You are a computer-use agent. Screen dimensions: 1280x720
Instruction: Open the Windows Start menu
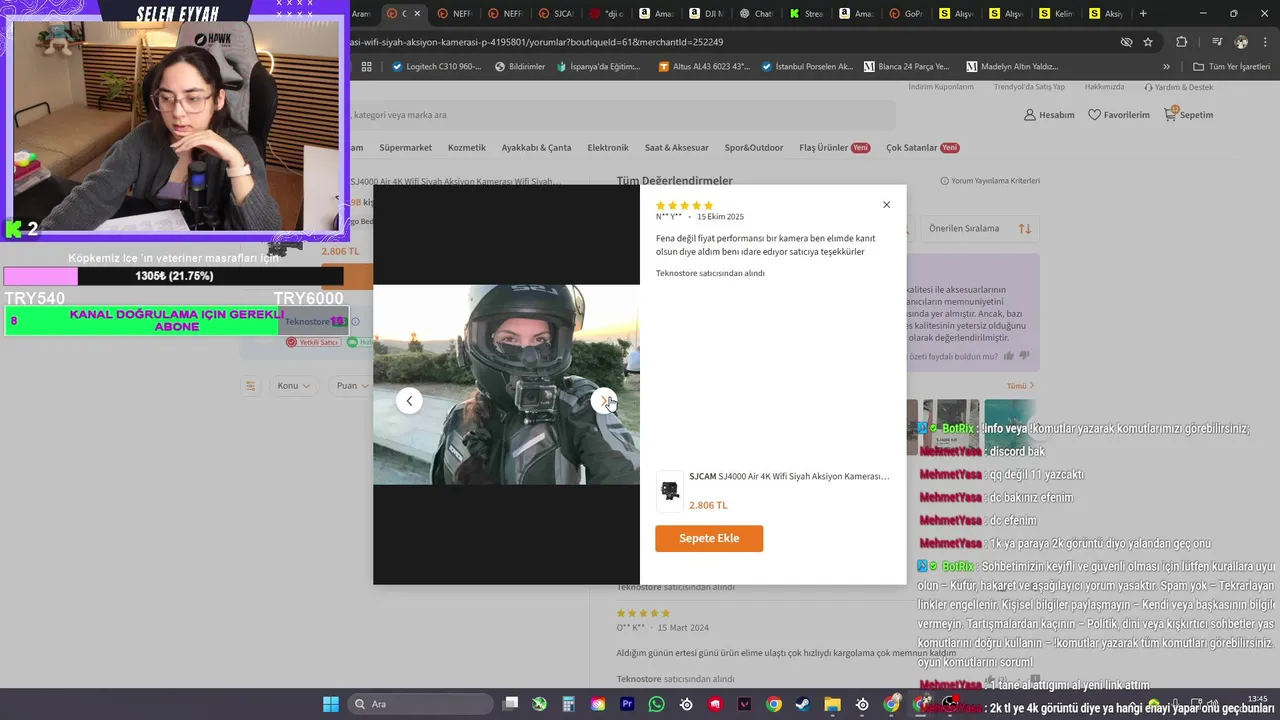click(x=331, y=704)
